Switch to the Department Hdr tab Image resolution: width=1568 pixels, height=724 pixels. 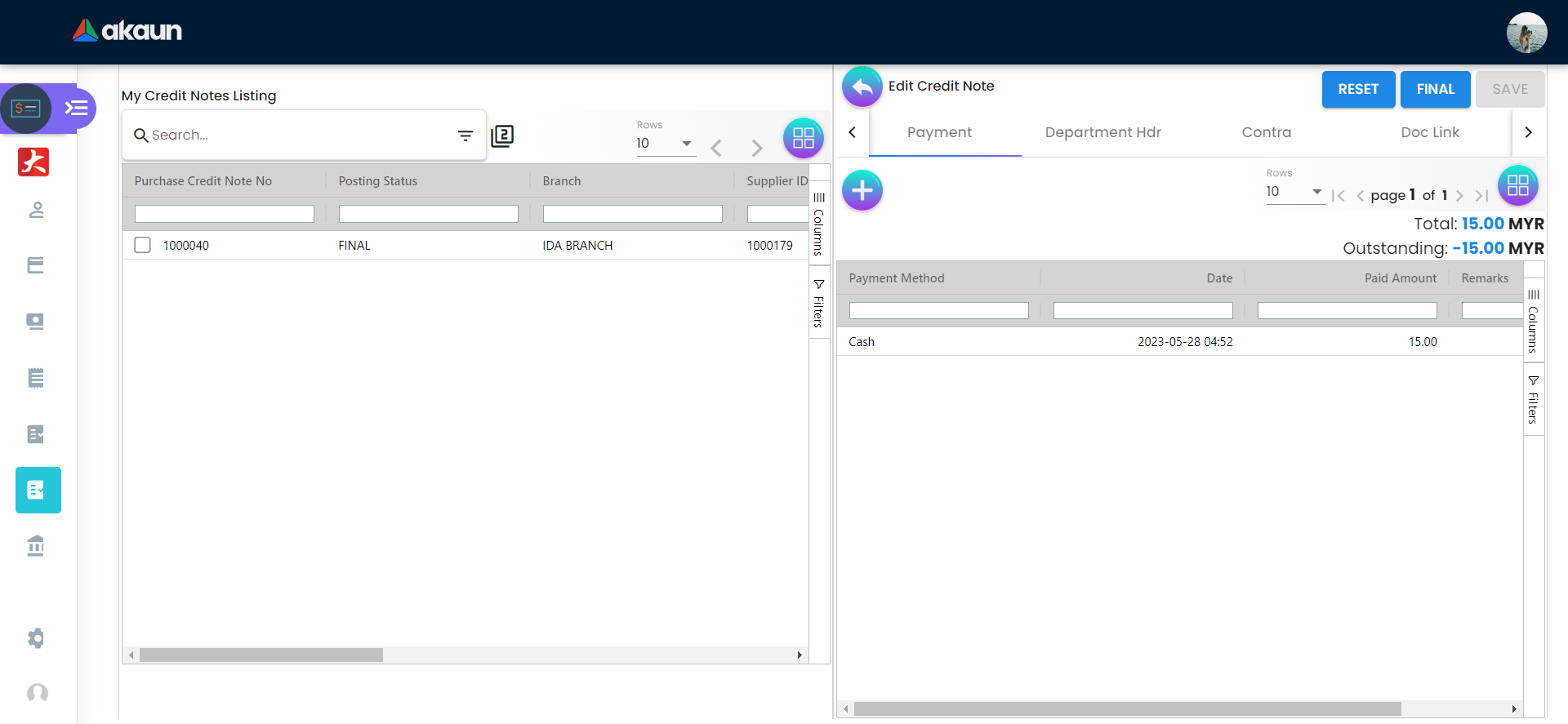1102,132
